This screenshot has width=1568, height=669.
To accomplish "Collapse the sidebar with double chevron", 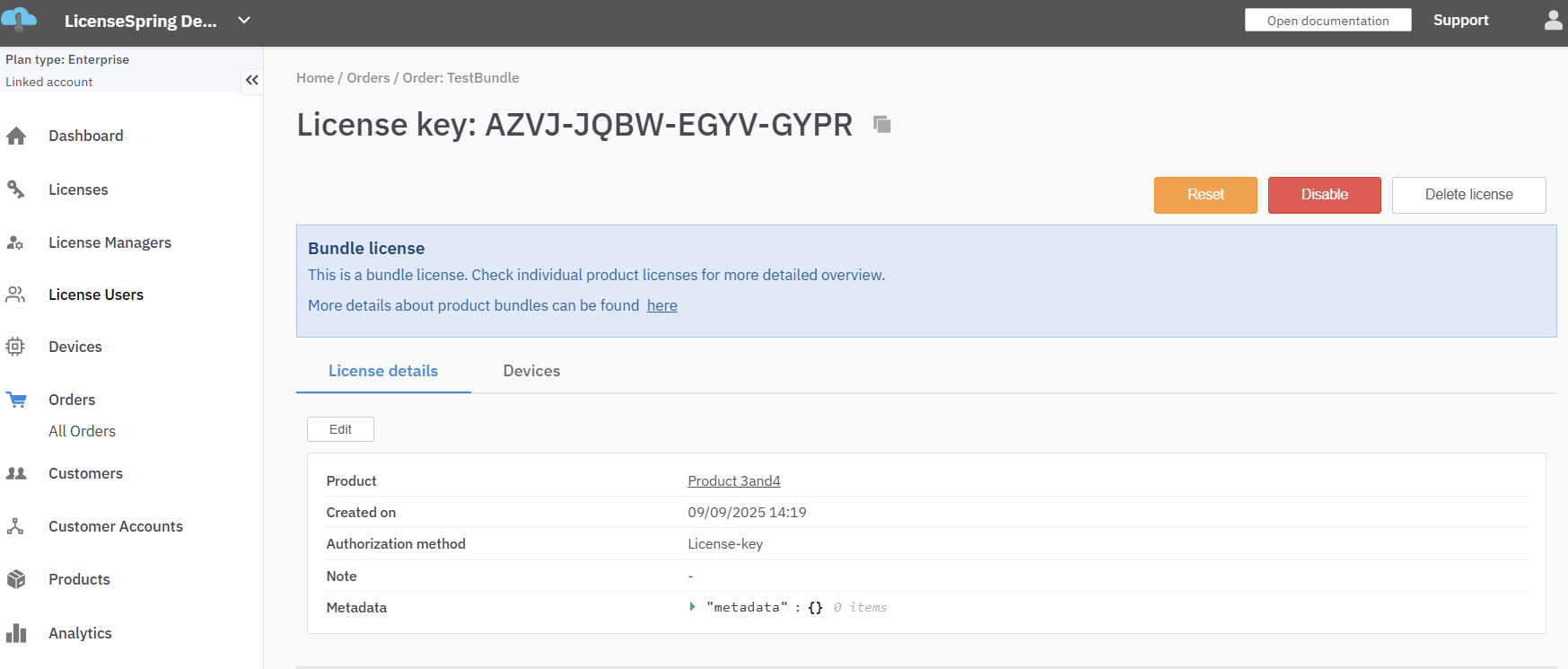I will tap(252, 80).
